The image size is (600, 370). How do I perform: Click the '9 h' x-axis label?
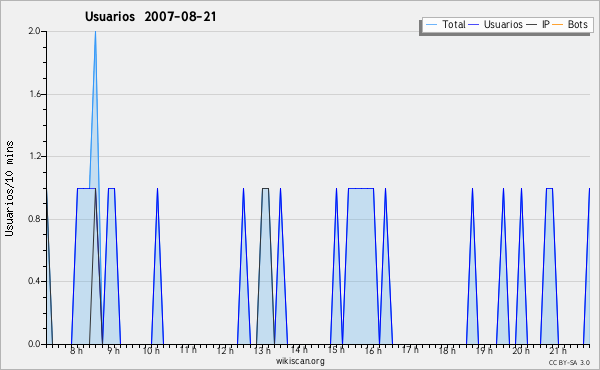[x=114, y=350]
